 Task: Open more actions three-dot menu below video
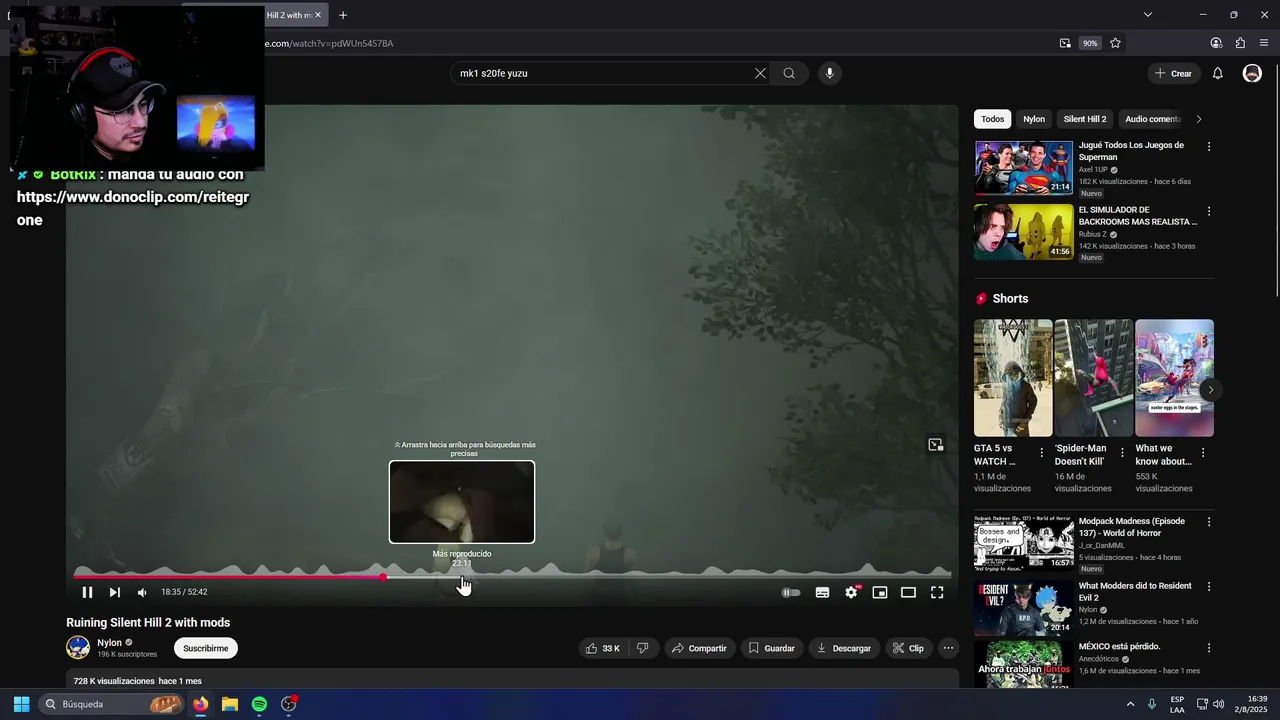click(x=948, y=648)
